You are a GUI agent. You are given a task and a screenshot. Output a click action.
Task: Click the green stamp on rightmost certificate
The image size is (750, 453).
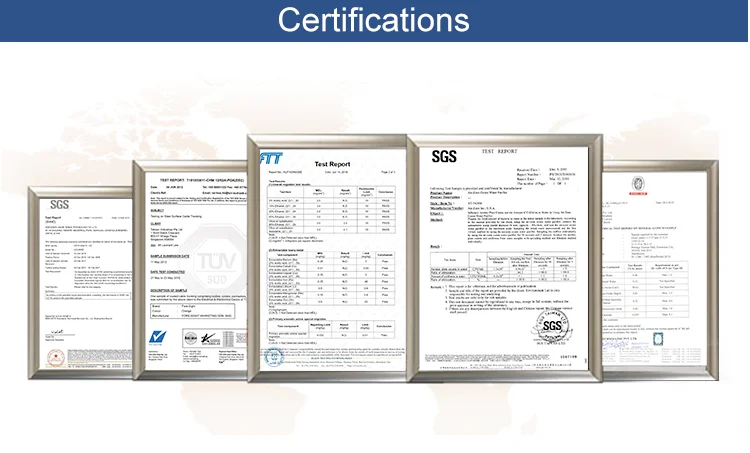pyautogui.click(x=658, y=339)
